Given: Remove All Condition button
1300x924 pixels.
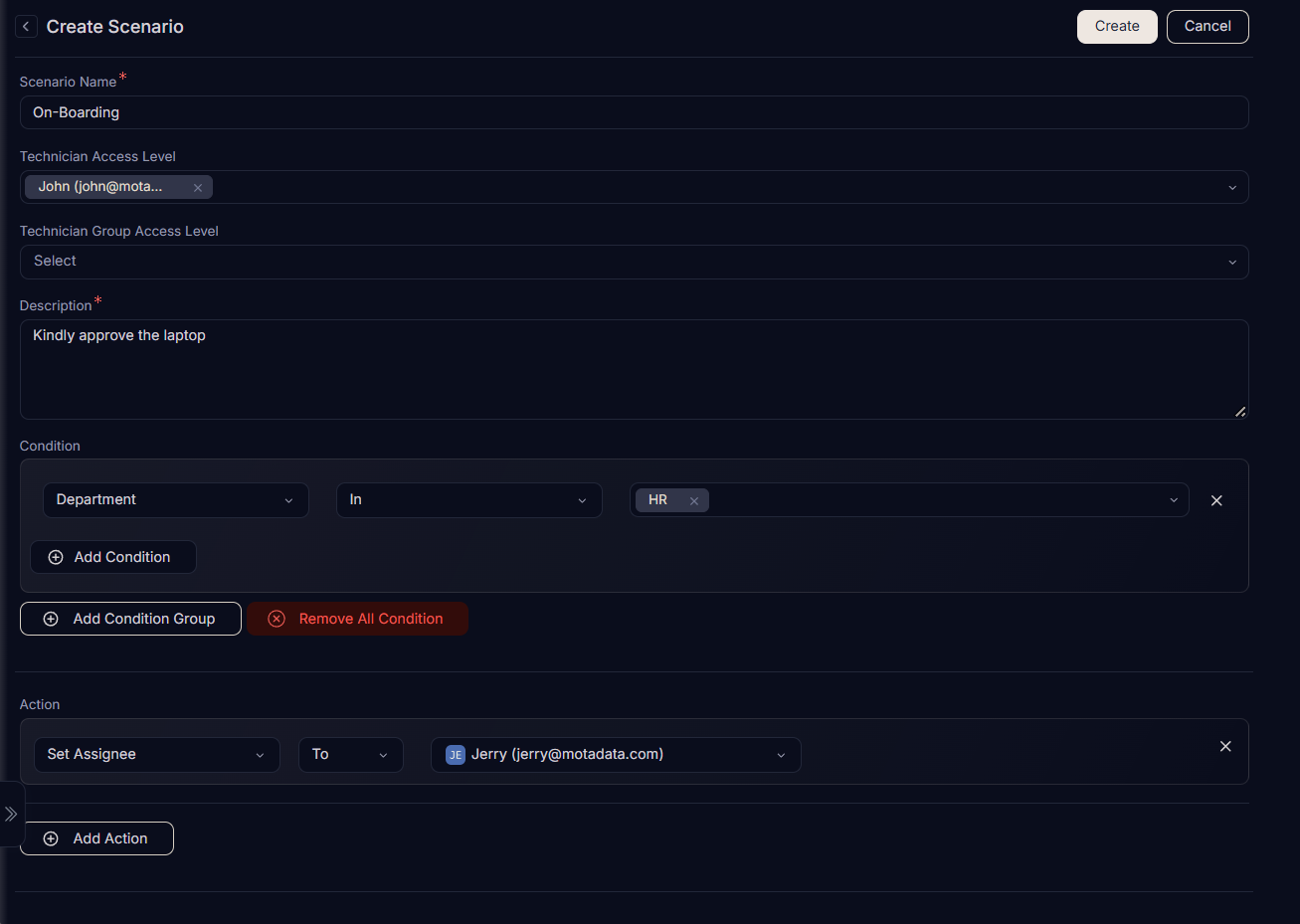Looking at the screenshot, I should click(358, 619).
